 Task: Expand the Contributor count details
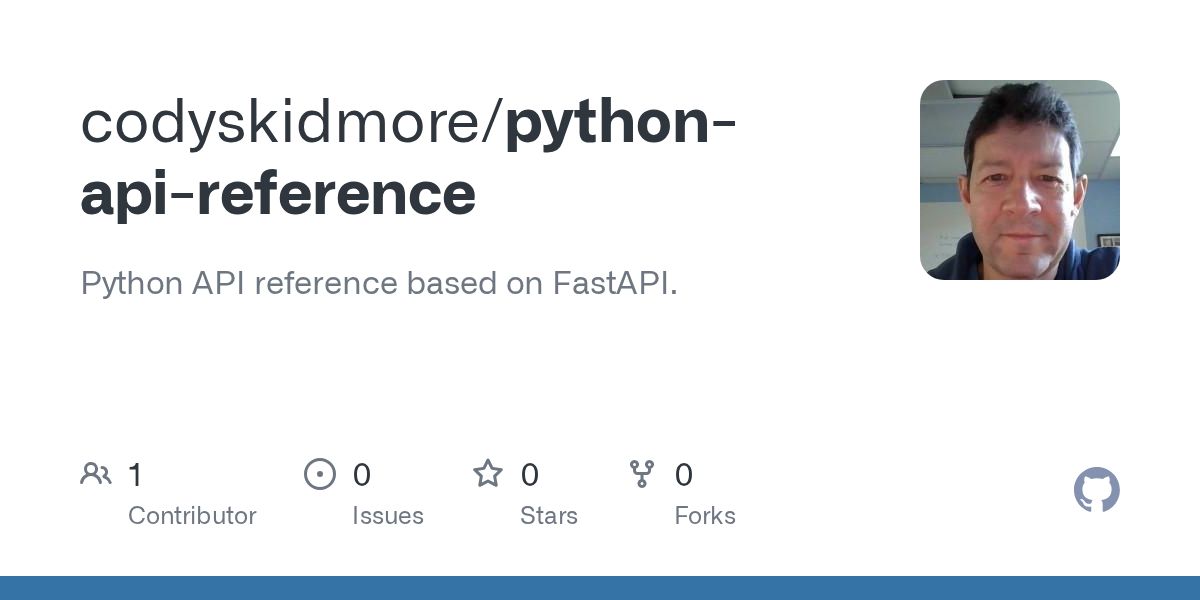pos(192,516)
